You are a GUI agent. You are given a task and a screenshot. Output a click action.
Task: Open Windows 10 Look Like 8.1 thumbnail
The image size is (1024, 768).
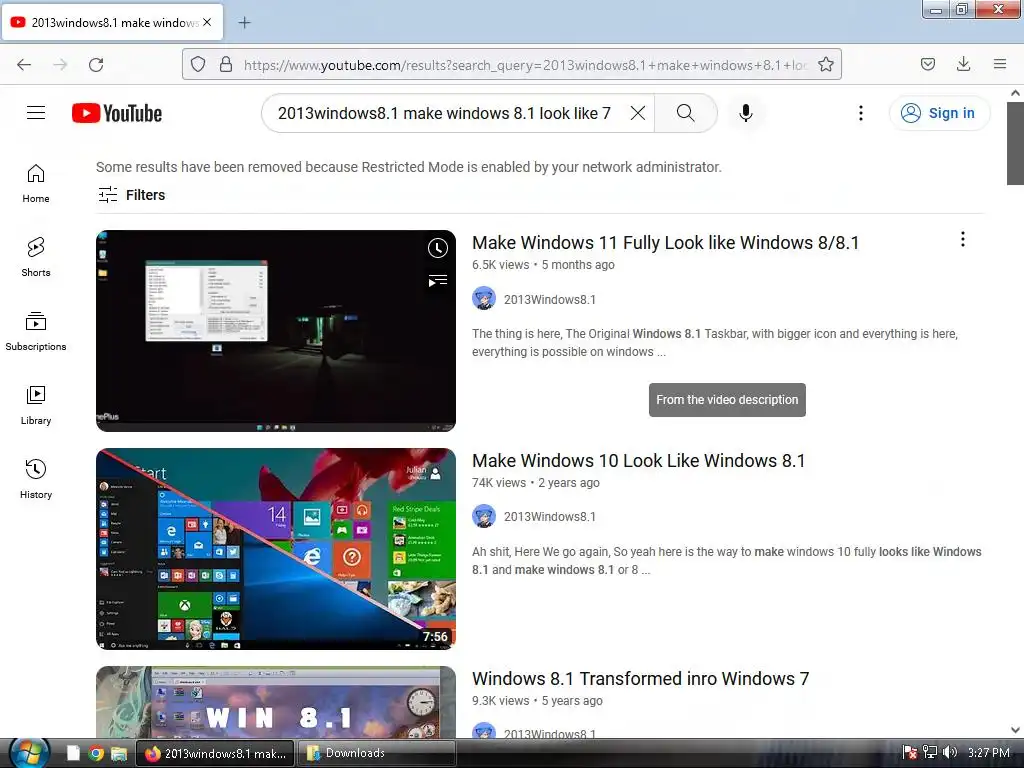(276, 549)
